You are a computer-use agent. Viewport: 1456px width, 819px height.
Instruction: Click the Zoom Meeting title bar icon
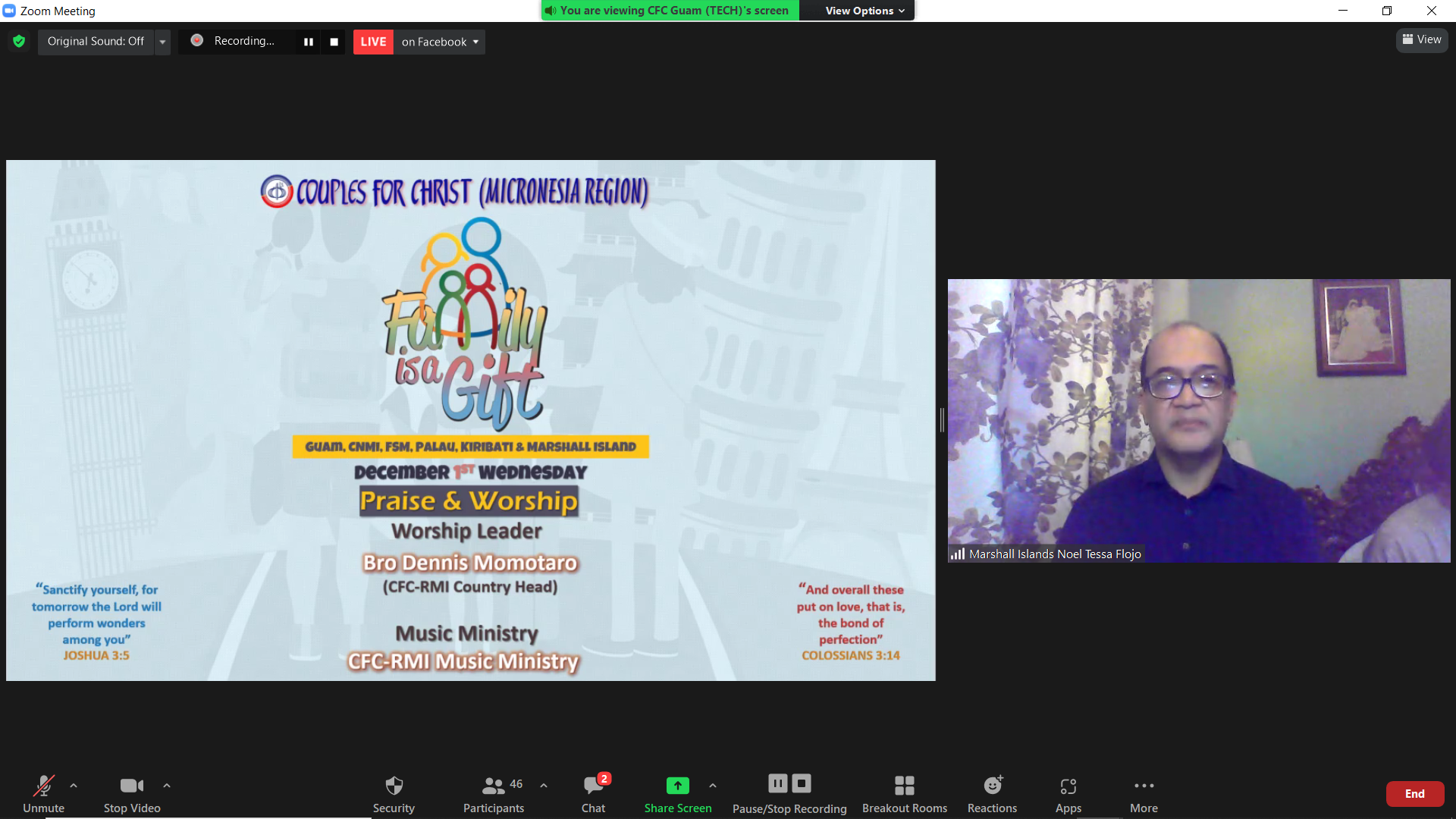pos(9,11)
